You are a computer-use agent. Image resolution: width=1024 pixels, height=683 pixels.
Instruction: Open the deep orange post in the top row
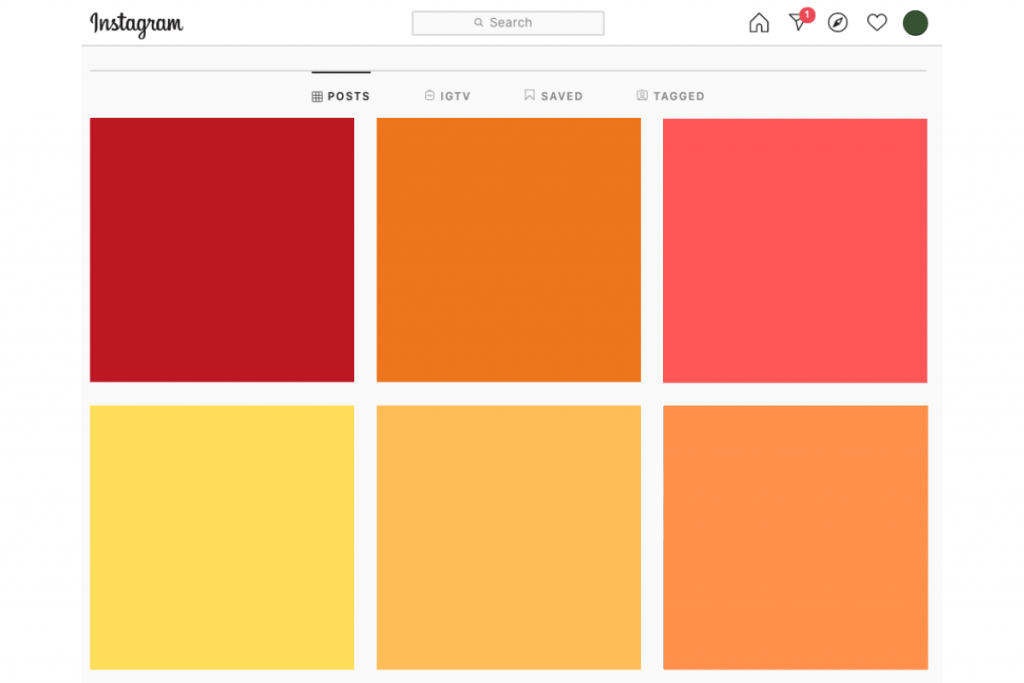click(x=509, y=250)
